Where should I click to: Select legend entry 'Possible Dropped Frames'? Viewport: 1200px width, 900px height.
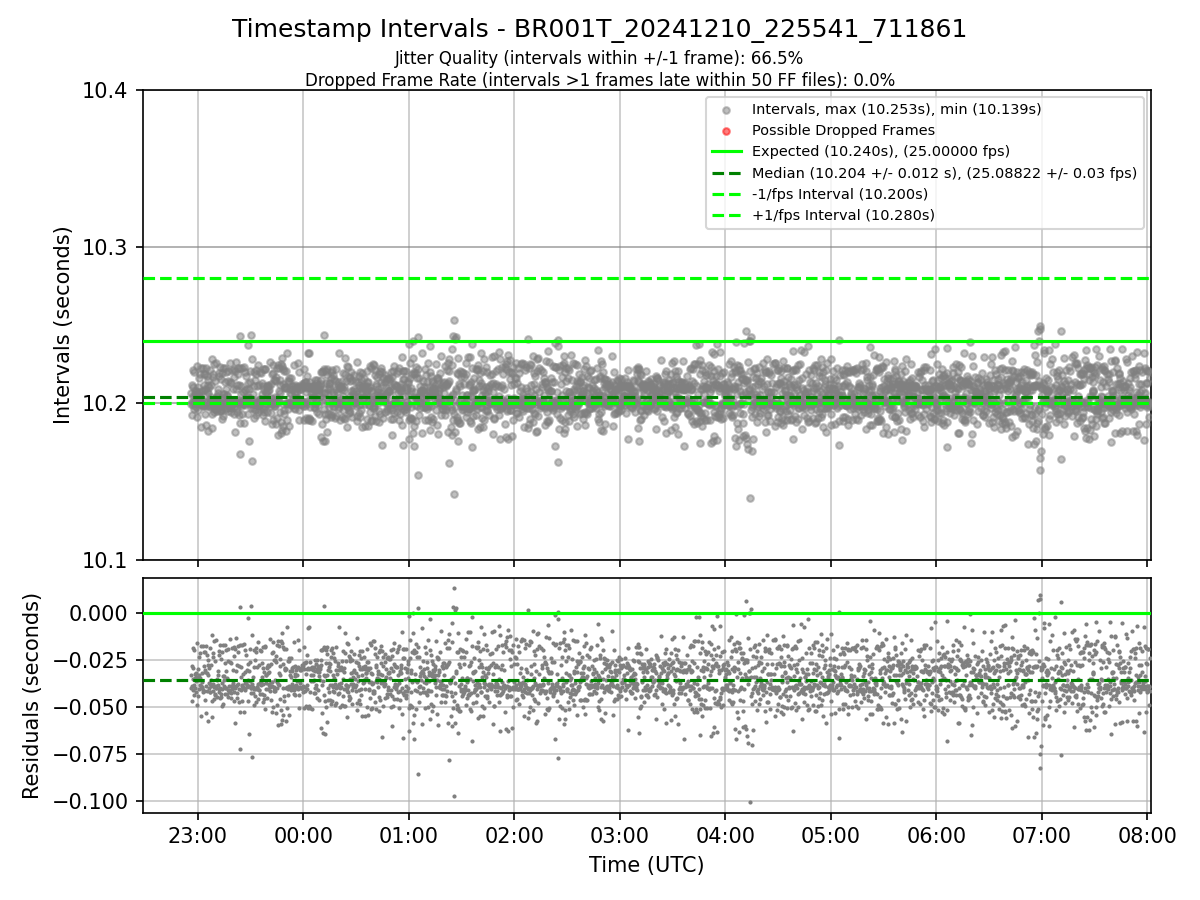point(843,130)
